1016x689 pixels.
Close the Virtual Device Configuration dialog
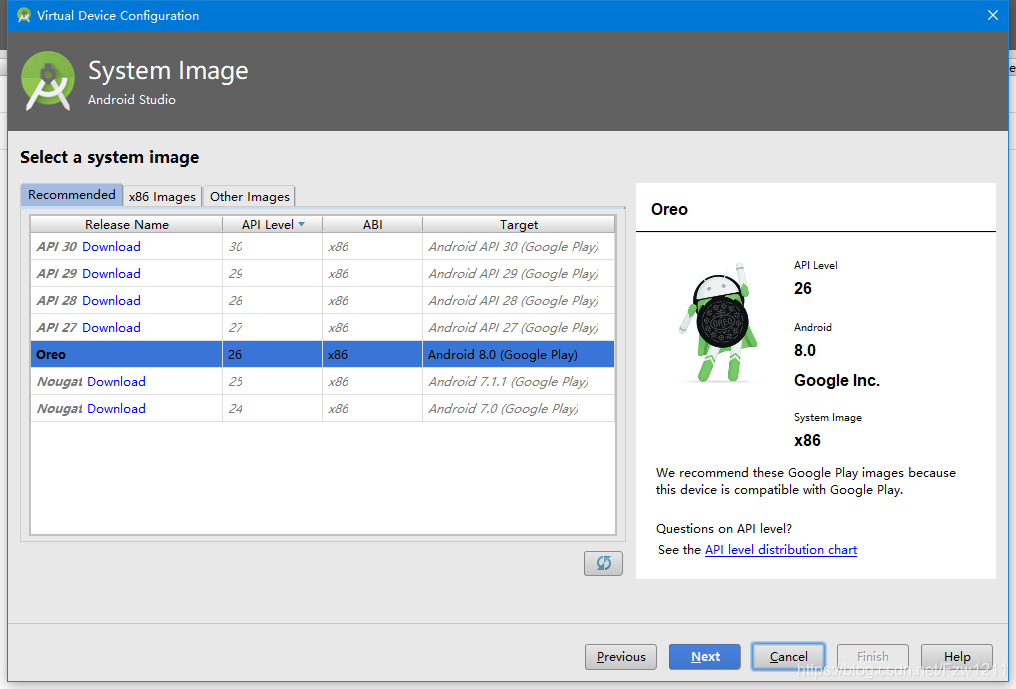[992, 15]
